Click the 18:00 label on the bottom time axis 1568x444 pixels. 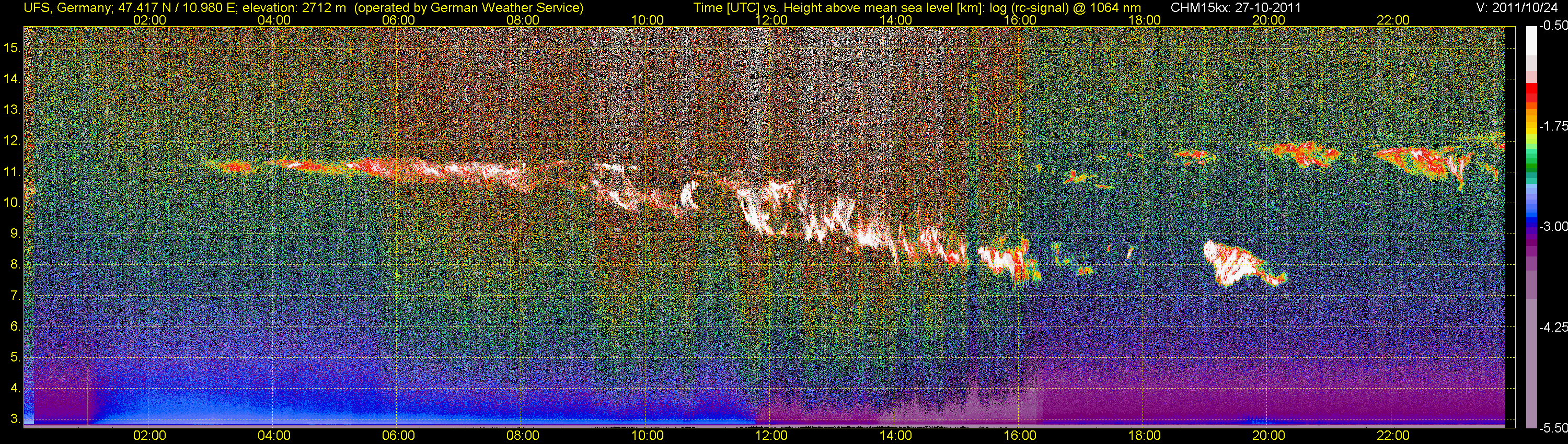click(x=1144, y=436)
